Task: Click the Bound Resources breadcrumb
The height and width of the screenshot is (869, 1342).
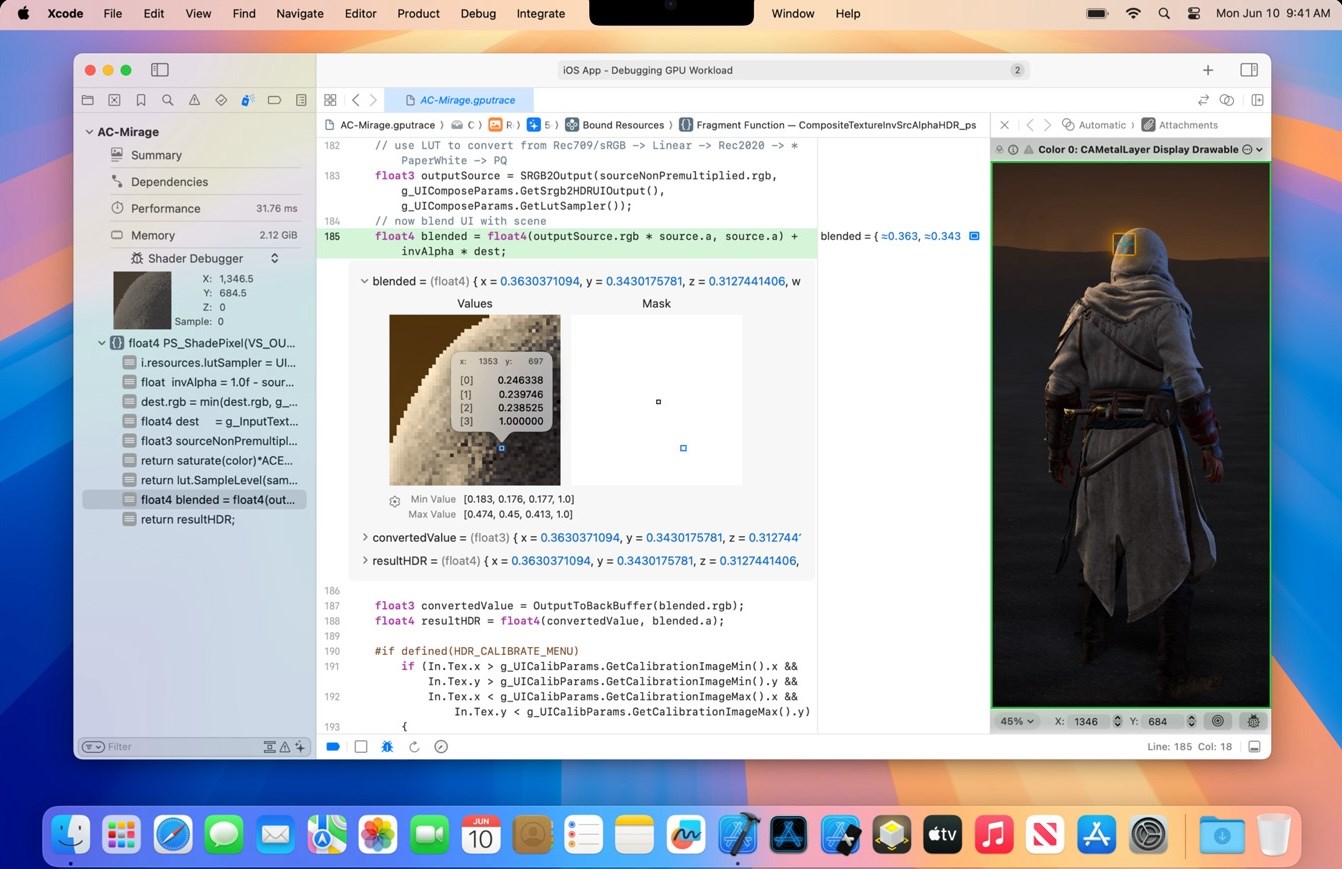Action: (614, 125)
